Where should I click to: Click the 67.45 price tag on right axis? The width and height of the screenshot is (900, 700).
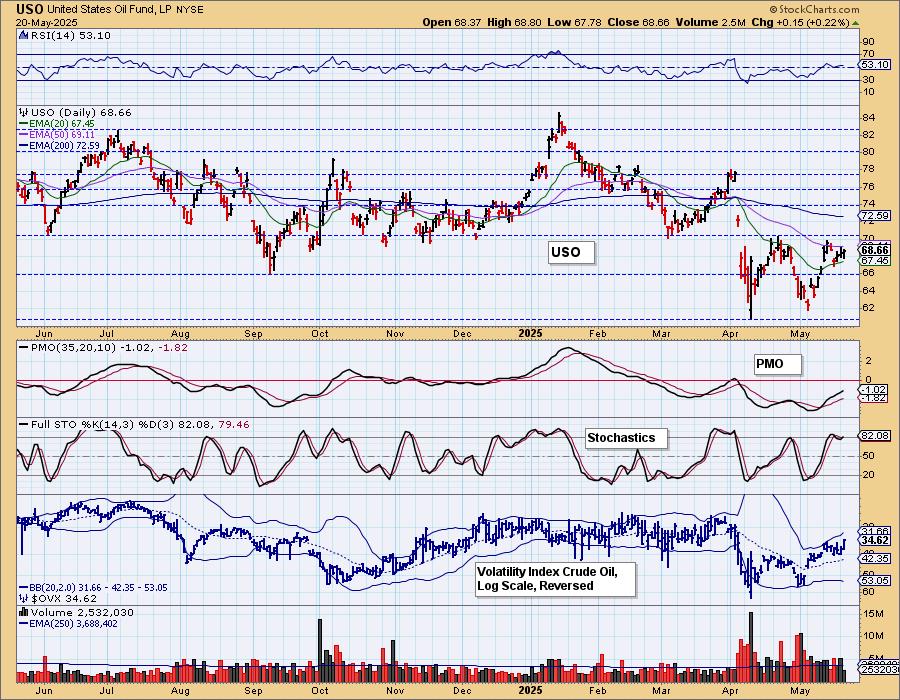(x=875, y=260)
